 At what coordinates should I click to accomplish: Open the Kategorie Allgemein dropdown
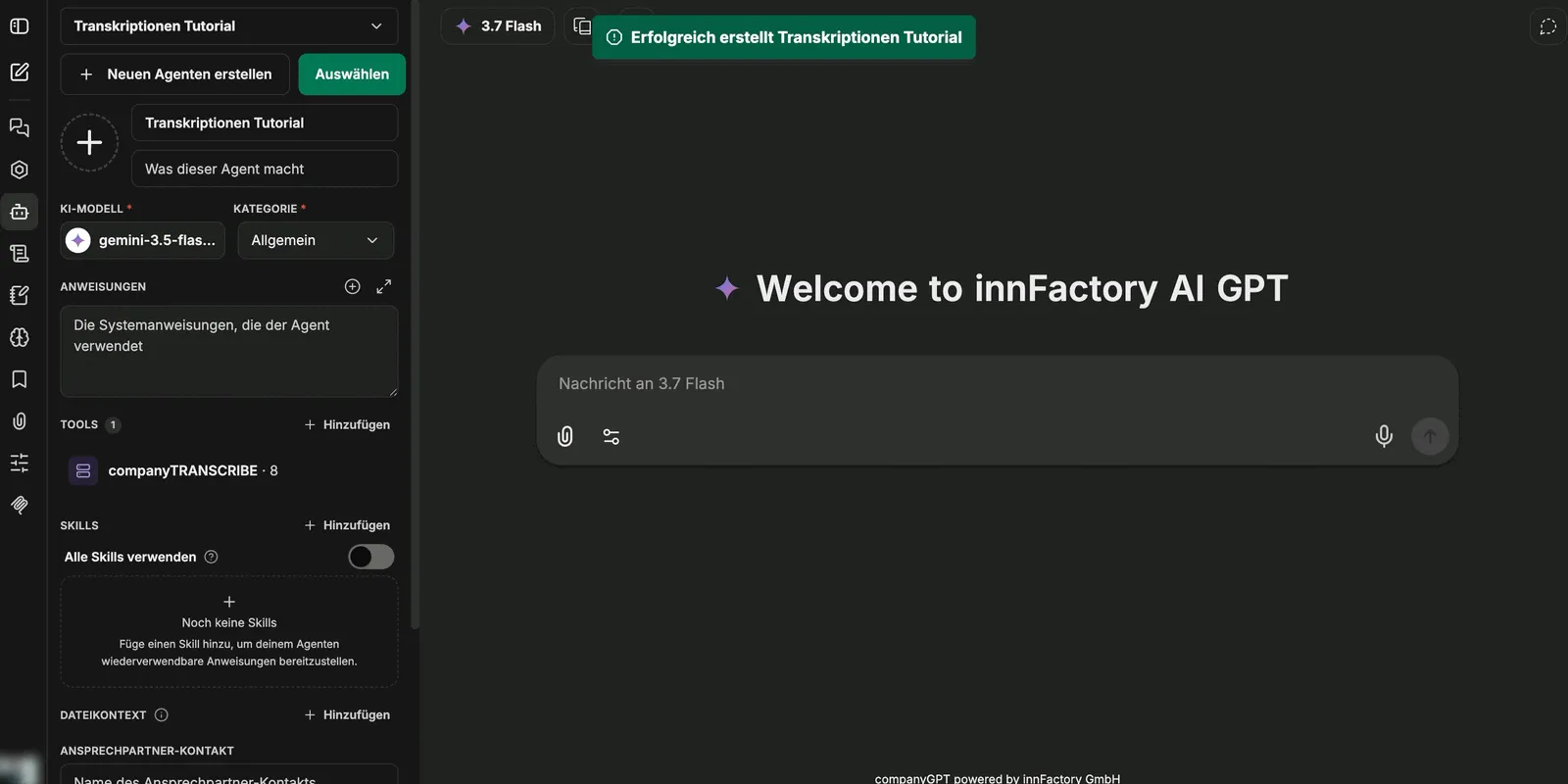coord(316,240)
